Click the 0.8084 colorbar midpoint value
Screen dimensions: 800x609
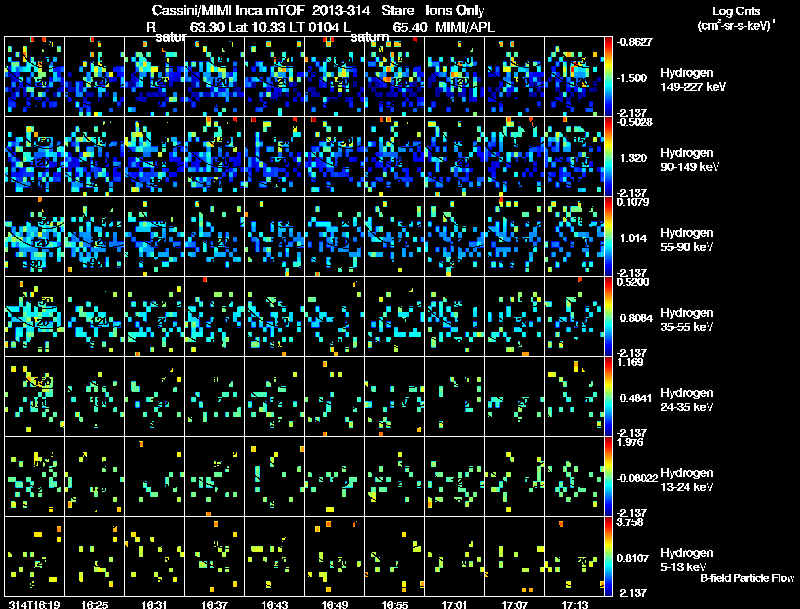tap(636, 318)
